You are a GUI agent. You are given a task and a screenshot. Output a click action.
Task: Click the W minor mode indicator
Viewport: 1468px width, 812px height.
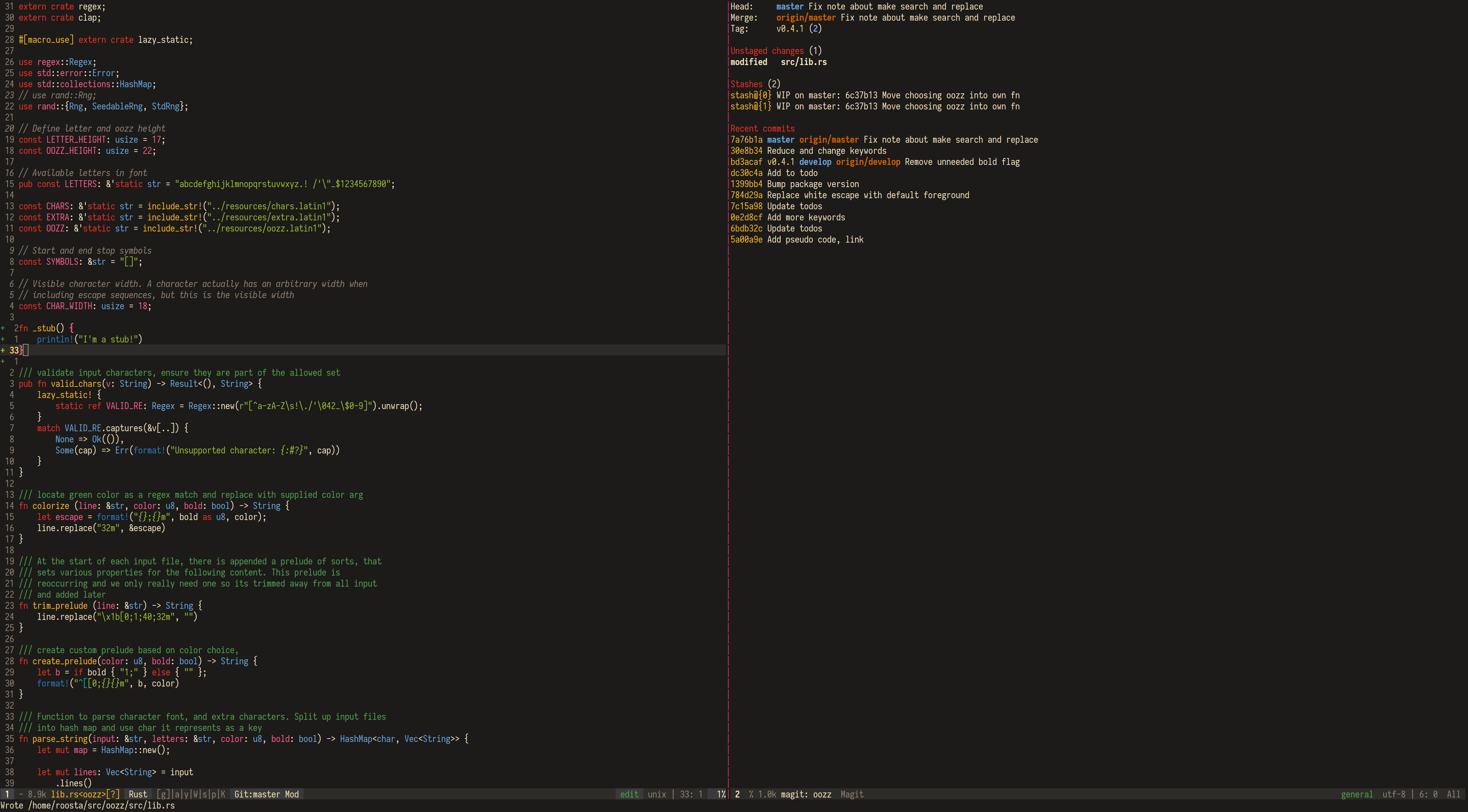[196, 794]
